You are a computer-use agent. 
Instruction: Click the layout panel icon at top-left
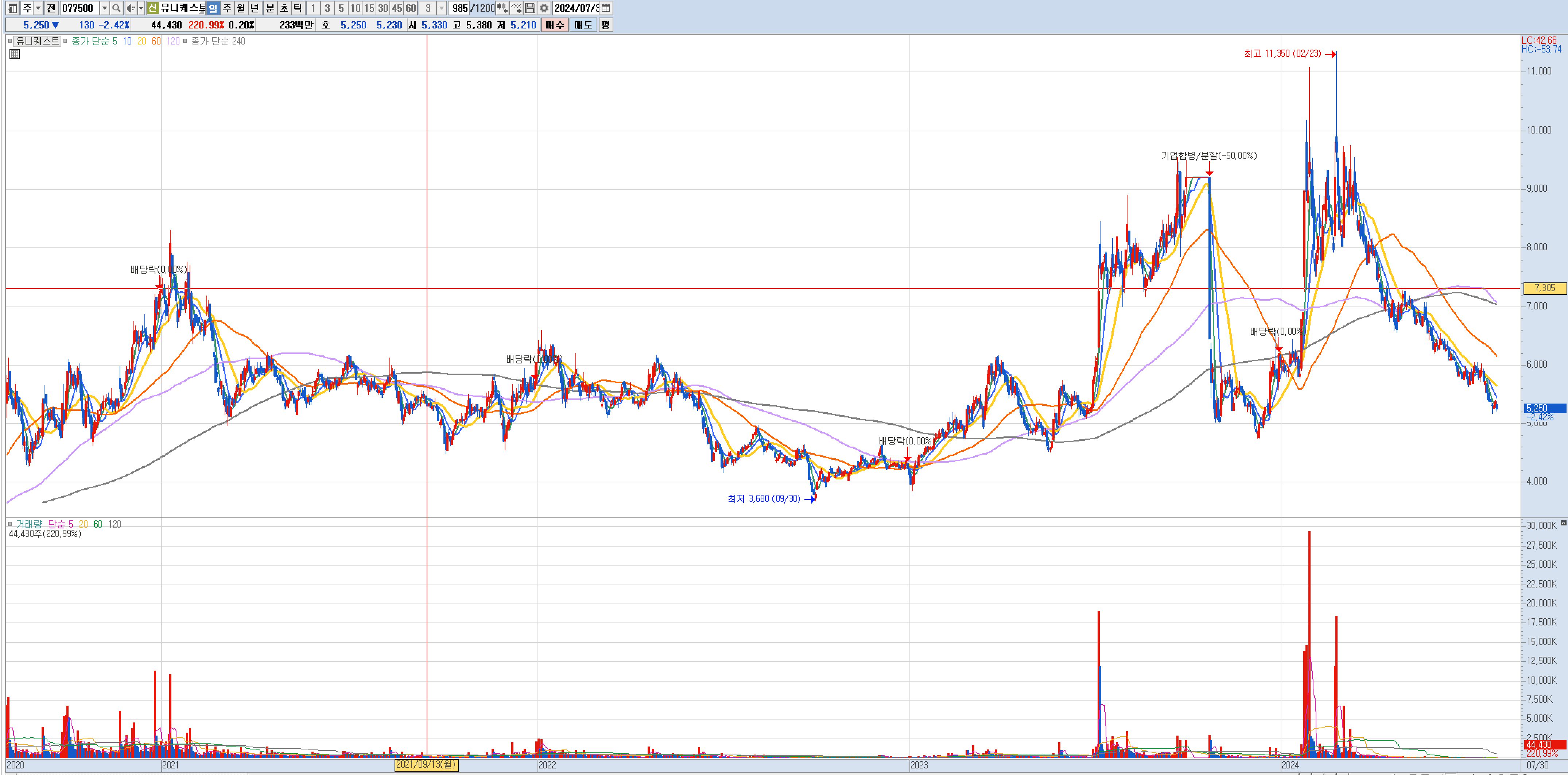(x=12, y=8)
